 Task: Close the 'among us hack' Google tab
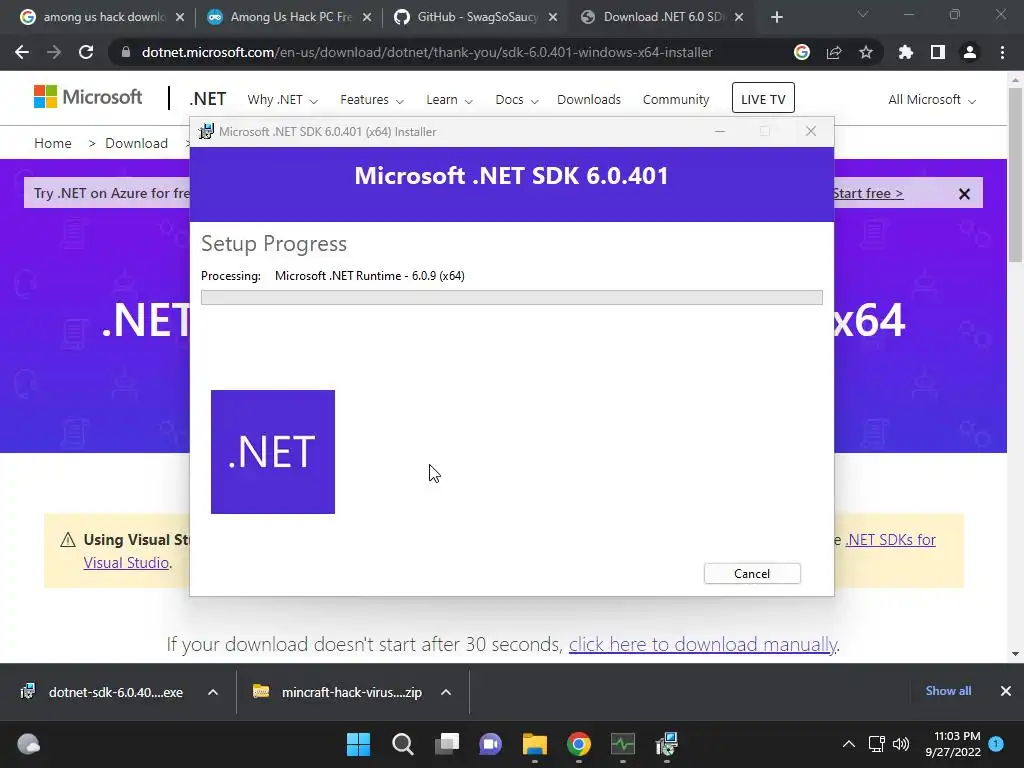coord(180,17)
